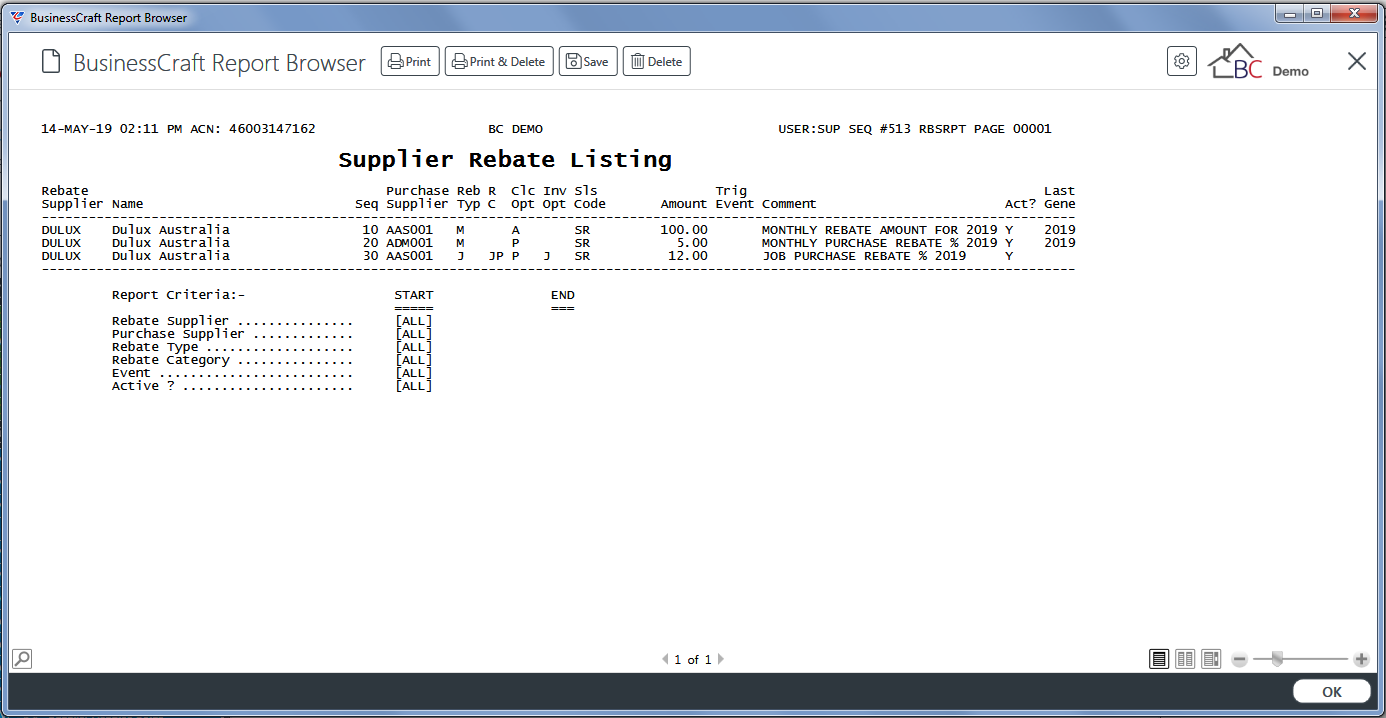Click Rebate Type criteria label

pyautogui.click(x=155, y=347)
